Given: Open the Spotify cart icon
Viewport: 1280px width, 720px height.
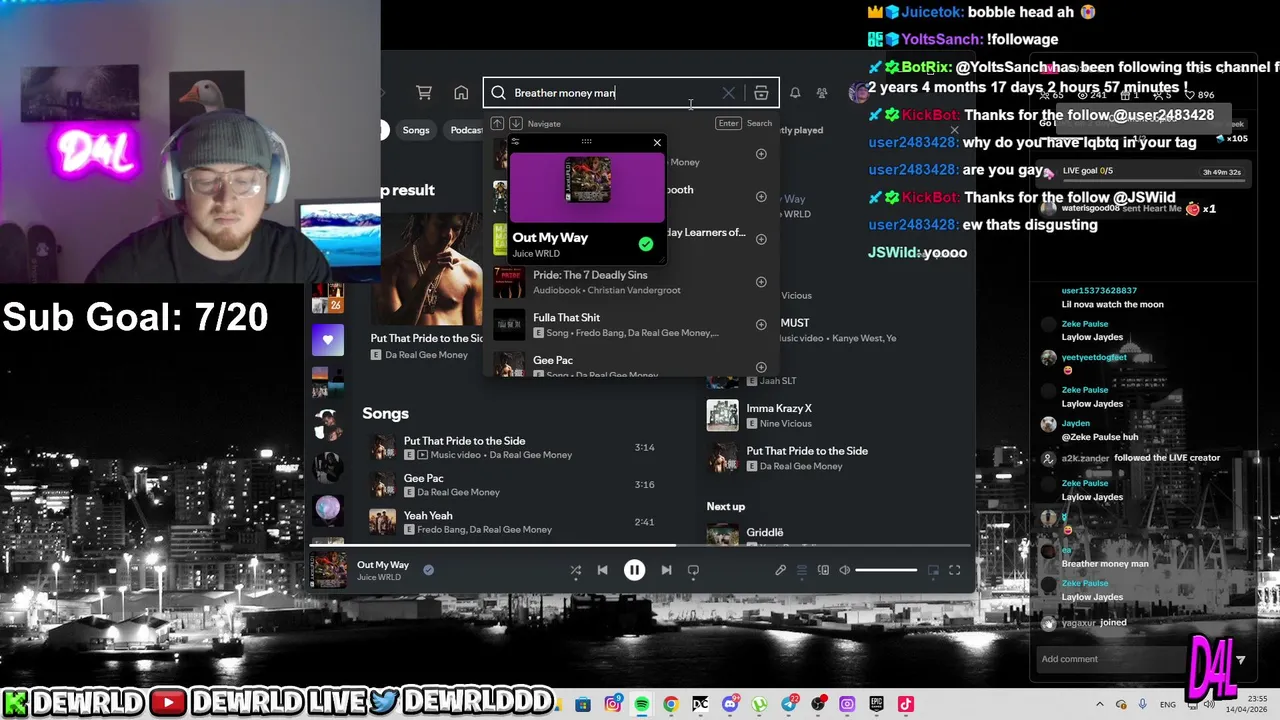Looking at the screenshot, I should pos(424,93).
